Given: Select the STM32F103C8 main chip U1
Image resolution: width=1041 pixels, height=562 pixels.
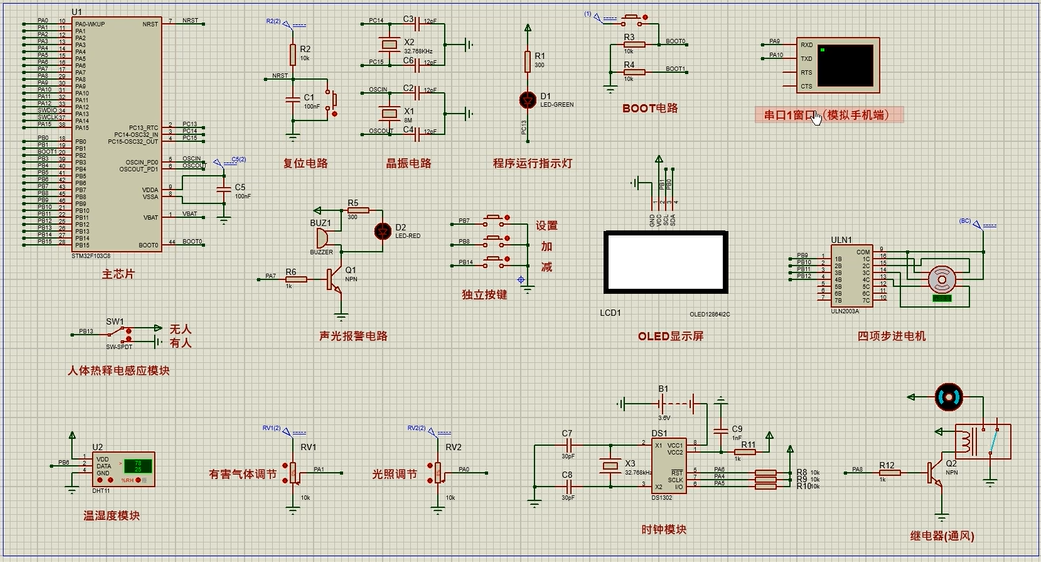Looking at the screenshot, I should pyautogui.click(x=116, y=133).
